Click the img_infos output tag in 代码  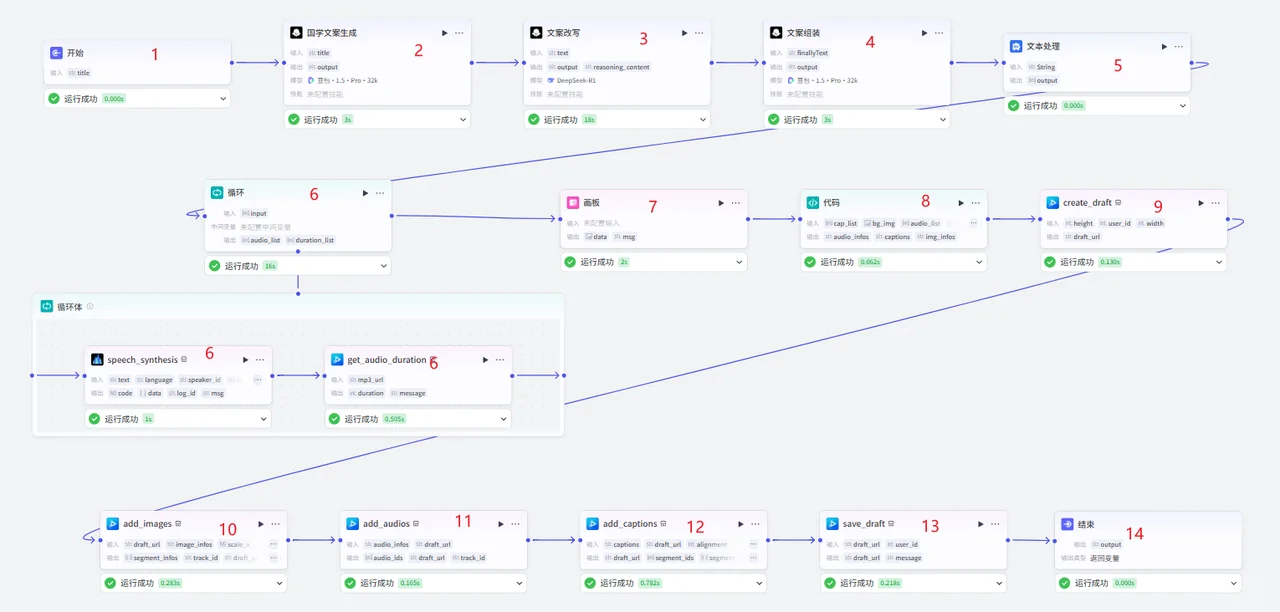pos(935,237)
